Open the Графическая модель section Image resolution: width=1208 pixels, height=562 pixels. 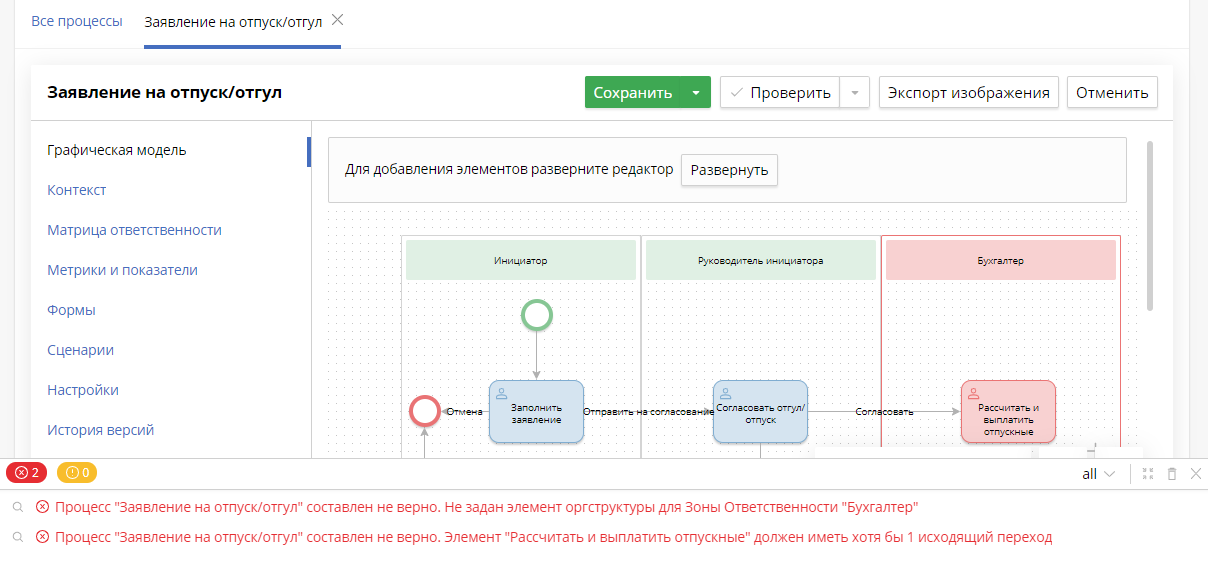coord(116,150)
